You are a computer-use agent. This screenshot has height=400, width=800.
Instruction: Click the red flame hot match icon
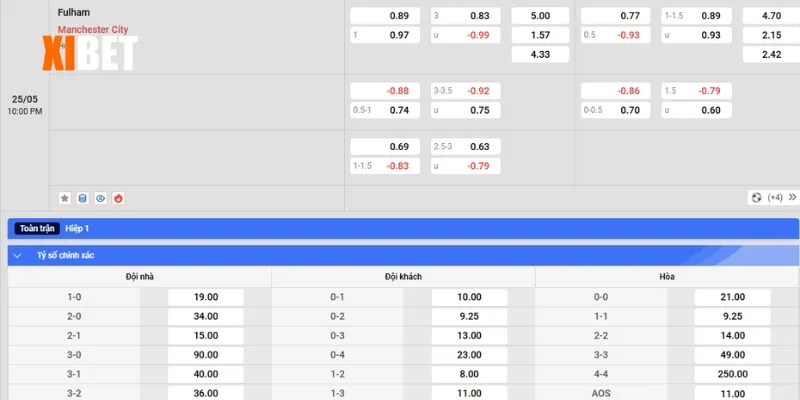(118, 198)
